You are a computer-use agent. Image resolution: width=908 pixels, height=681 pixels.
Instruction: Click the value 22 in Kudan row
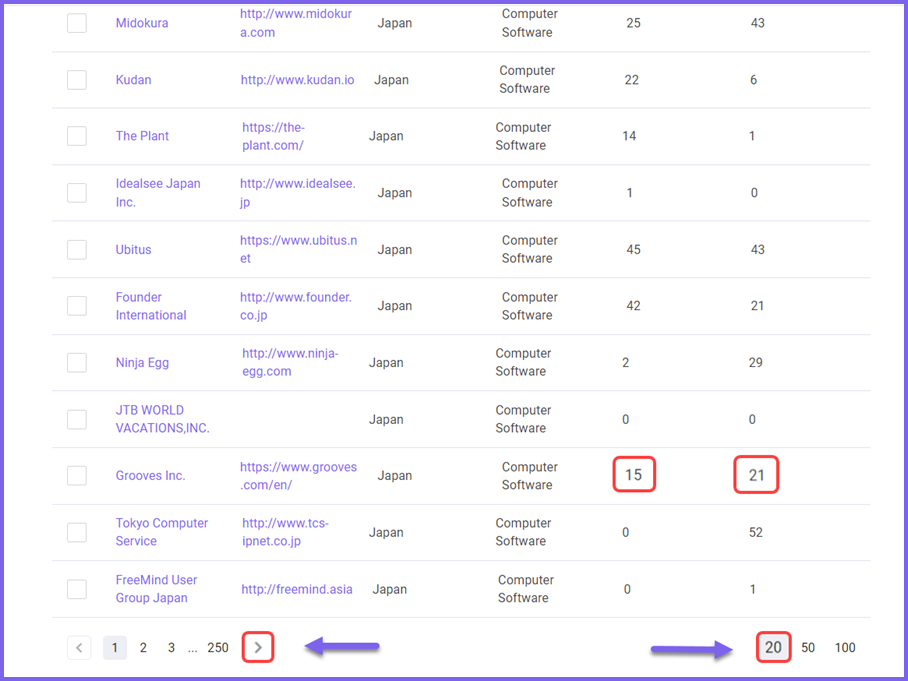click(631, 80)
